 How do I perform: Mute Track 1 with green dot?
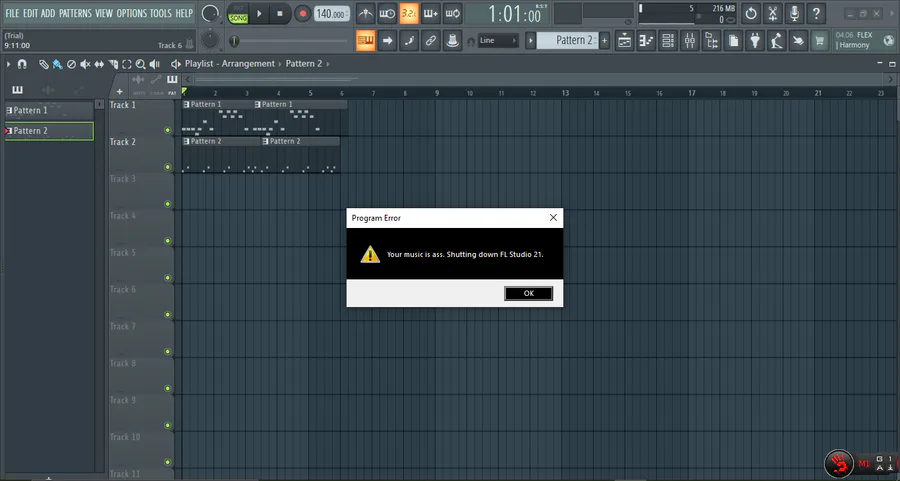(168, 130)
